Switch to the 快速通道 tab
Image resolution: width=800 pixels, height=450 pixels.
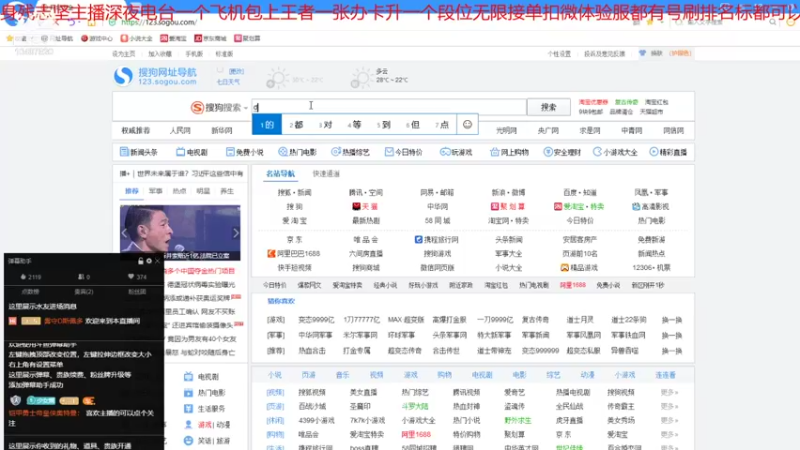pos(326,173)
